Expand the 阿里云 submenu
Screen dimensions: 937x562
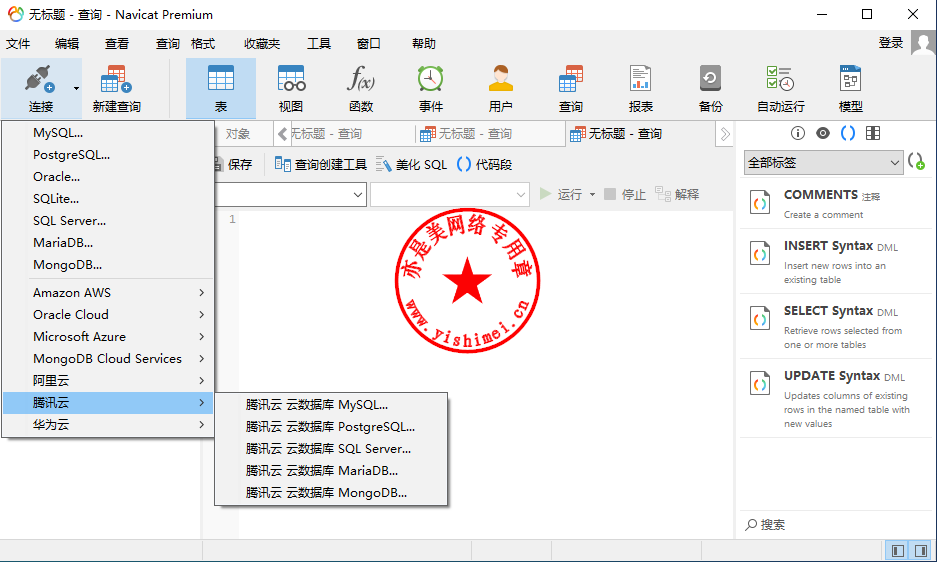coord(108,381)
